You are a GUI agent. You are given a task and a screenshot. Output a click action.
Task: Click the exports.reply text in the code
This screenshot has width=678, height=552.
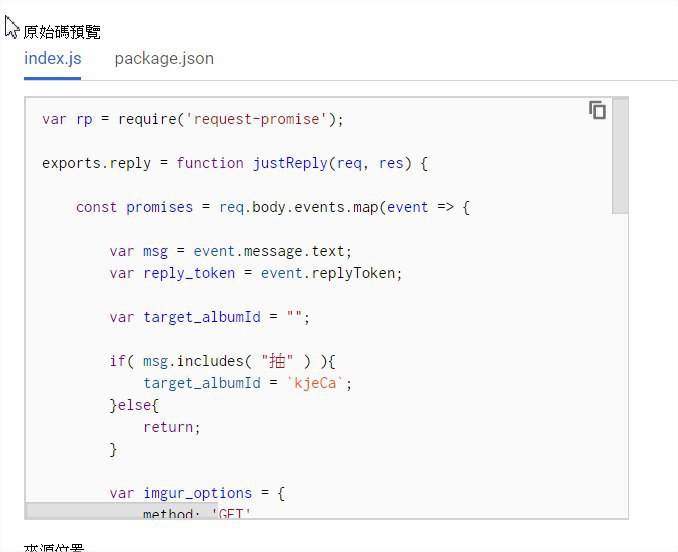click(92, 163)
